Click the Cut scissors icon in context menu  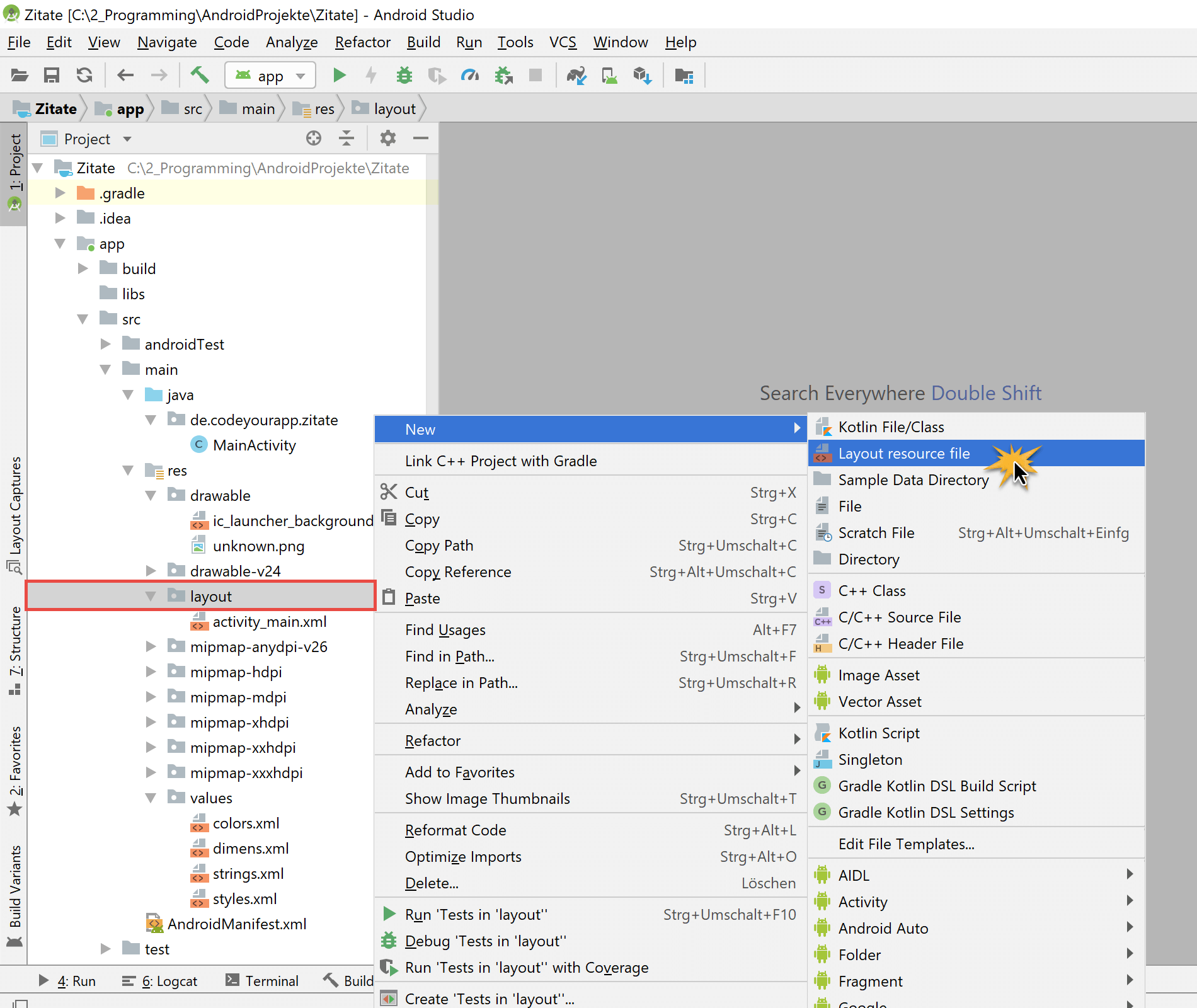389,491
